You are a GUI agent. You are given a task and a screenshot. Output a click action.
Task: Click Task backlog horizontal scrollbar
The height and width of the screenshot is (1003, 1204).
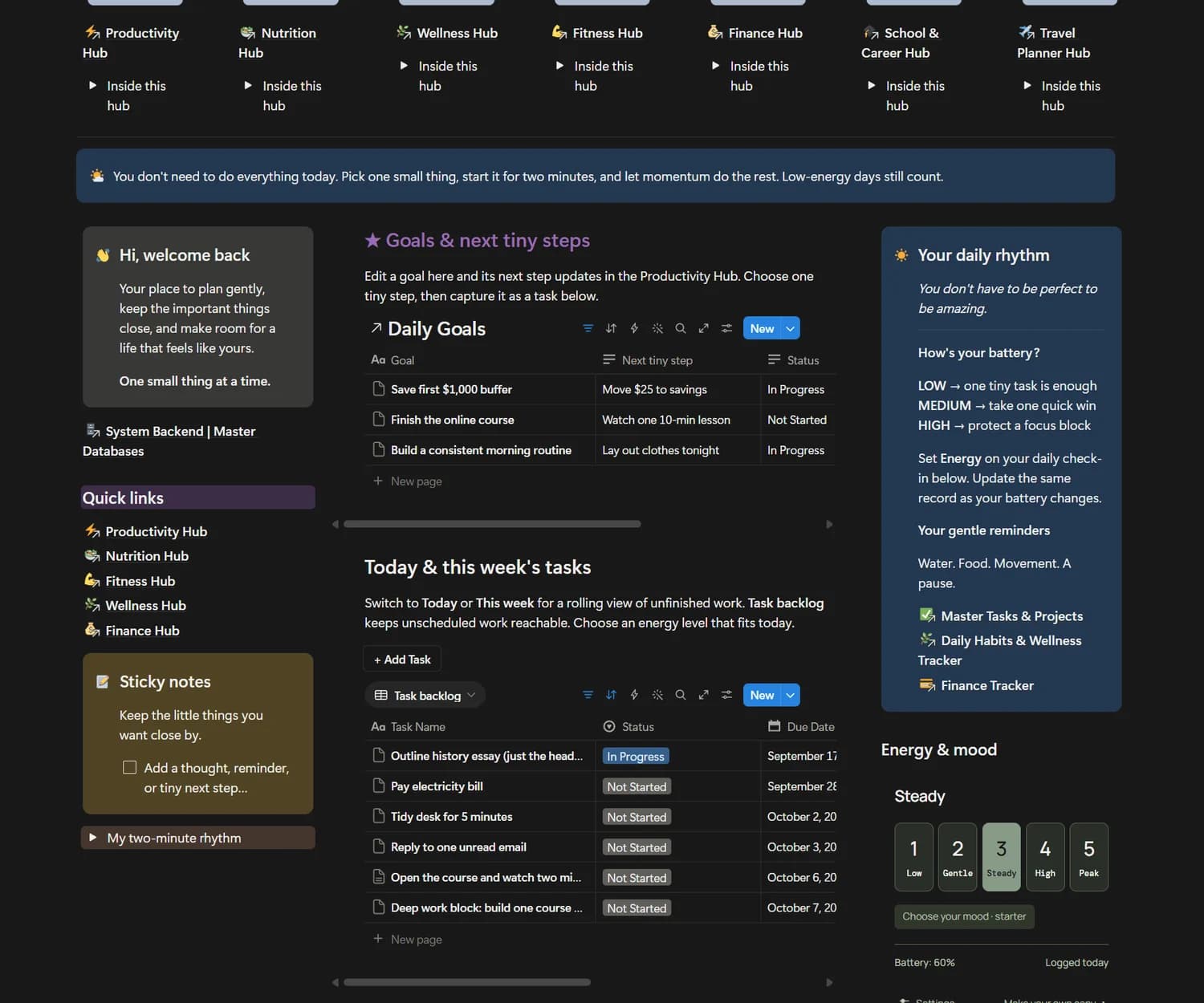pos(467,982)
